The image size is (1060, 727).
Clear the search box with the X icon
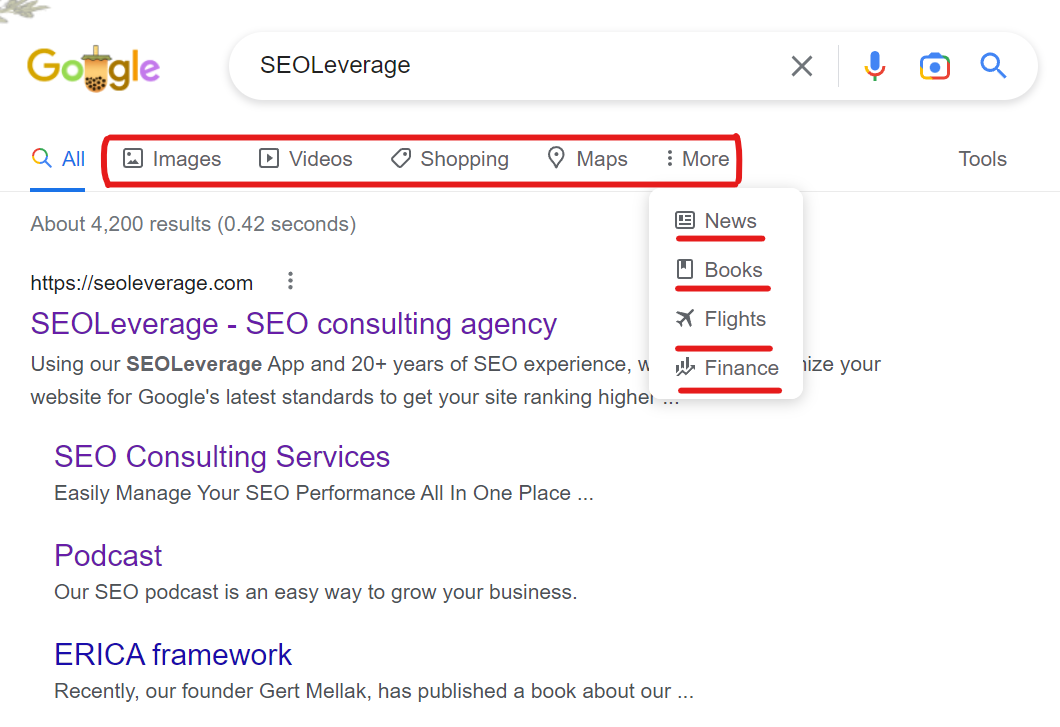(x=802, y=66)
